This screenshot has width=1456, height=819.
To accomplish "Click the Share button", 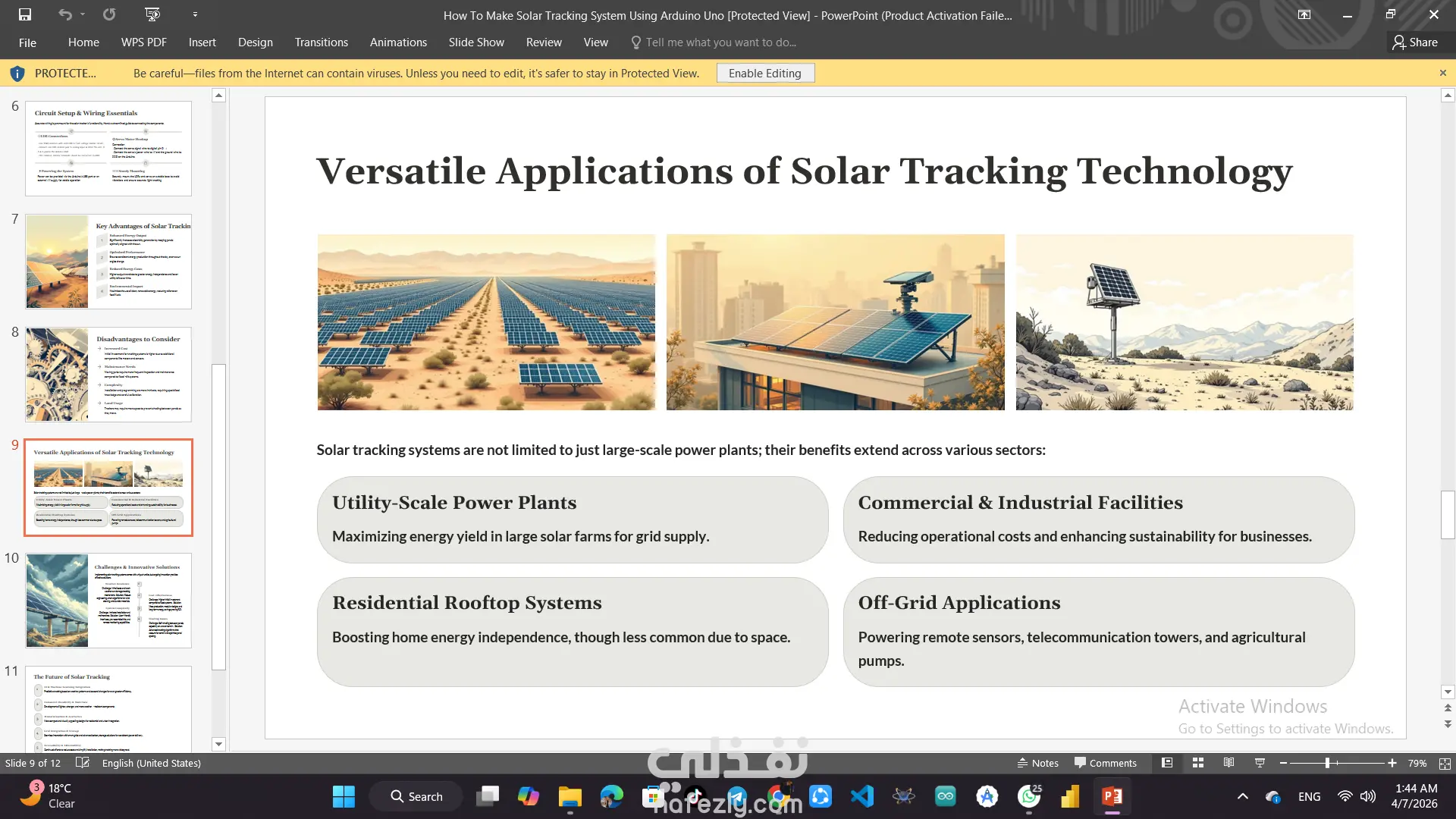I will click(1415, 42).
